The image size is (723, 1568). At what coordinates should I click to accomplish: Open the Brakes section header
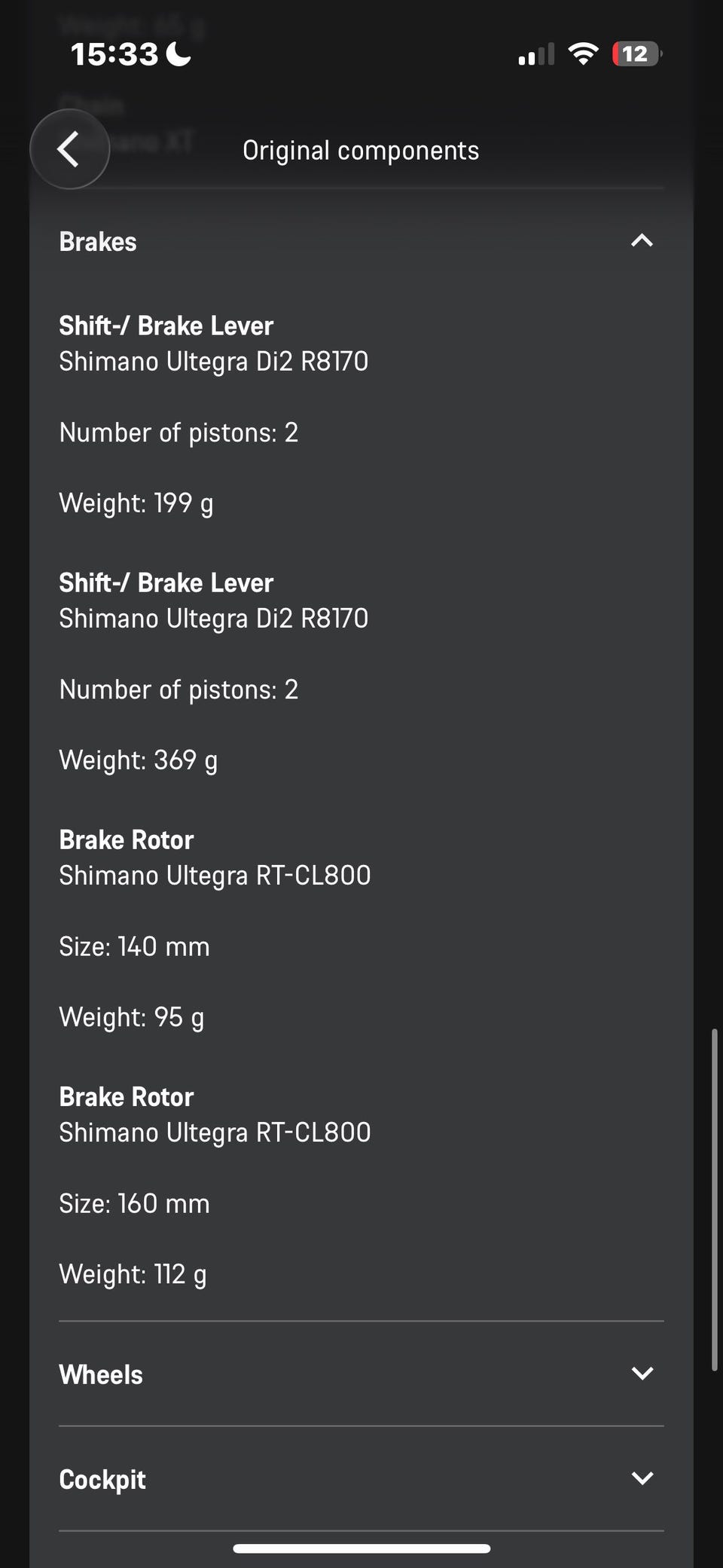tap(361, 241)
